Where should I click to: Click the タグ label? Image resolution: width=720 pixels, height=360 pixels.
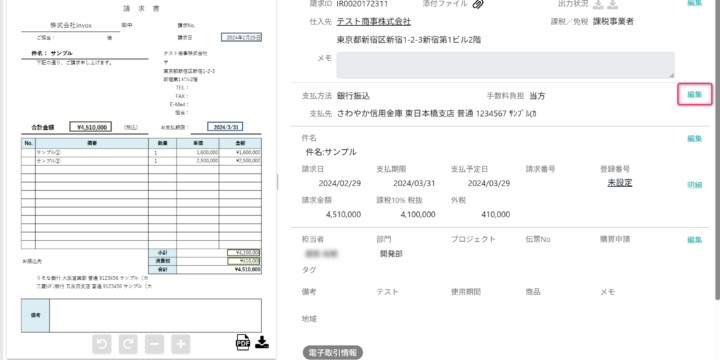(x=309, y=270)
